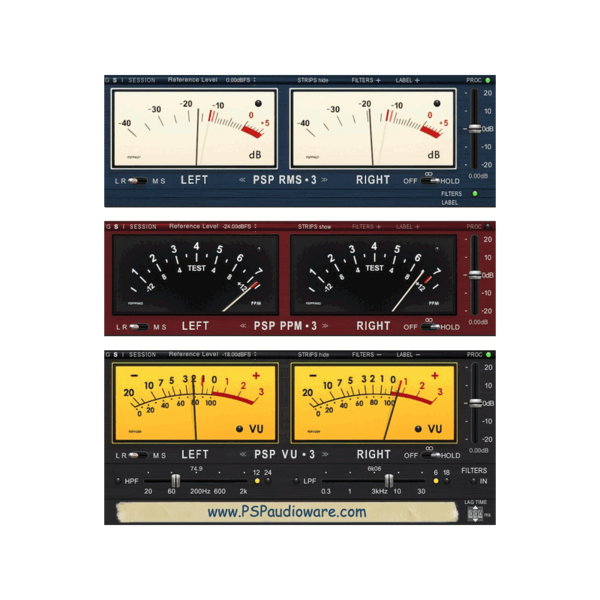
Task: Increase LAG TIME with the up arrow
Action: click(x=475, y=507)
